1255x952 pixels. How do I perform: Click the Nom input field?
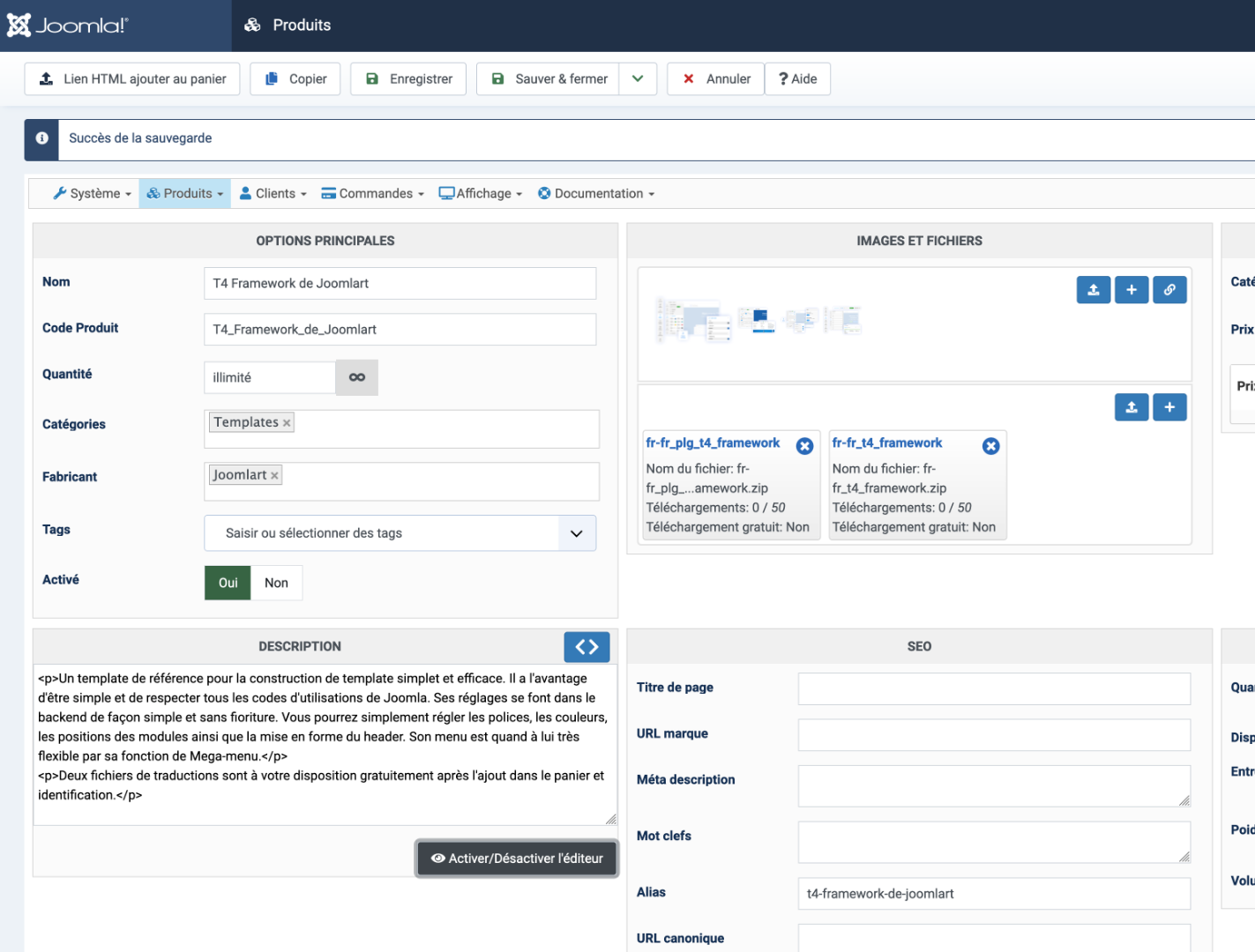pyautogui.click(x=400, y=284)
